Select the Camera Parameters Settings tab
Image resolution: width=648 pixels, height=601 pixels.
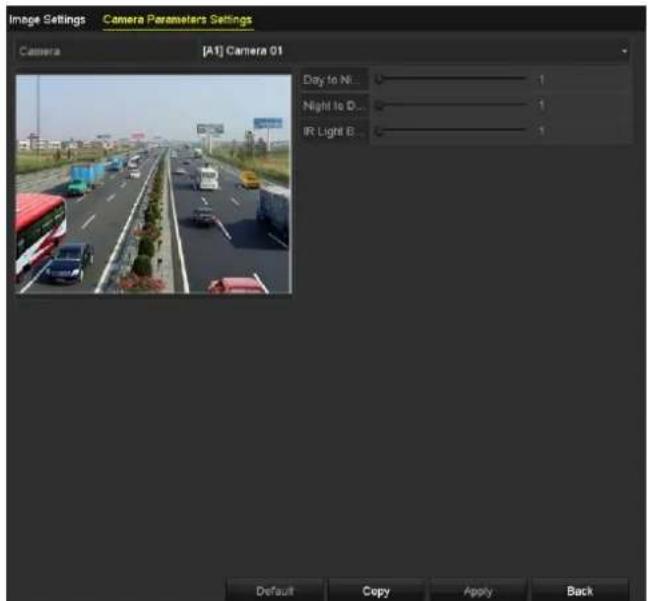click(x=177, y=19)
